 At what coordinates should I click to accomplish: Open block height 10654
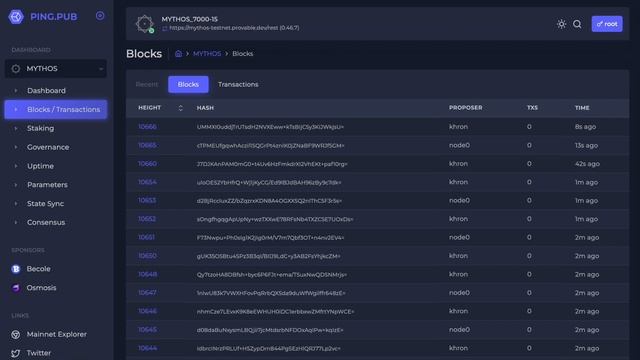coord(147,182)
